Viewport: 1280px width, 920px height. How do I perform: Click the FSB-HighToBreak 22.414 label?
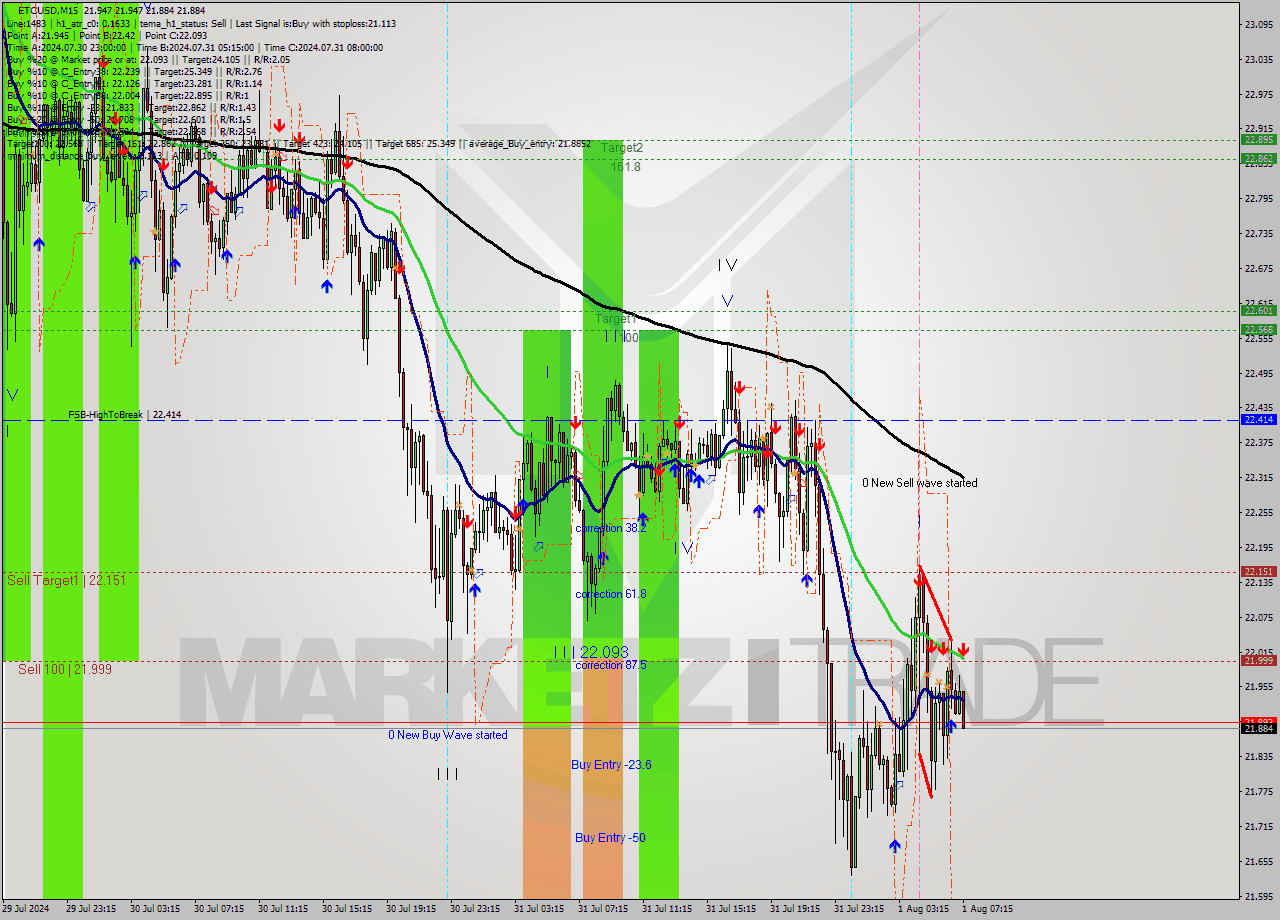click(125, 414)
